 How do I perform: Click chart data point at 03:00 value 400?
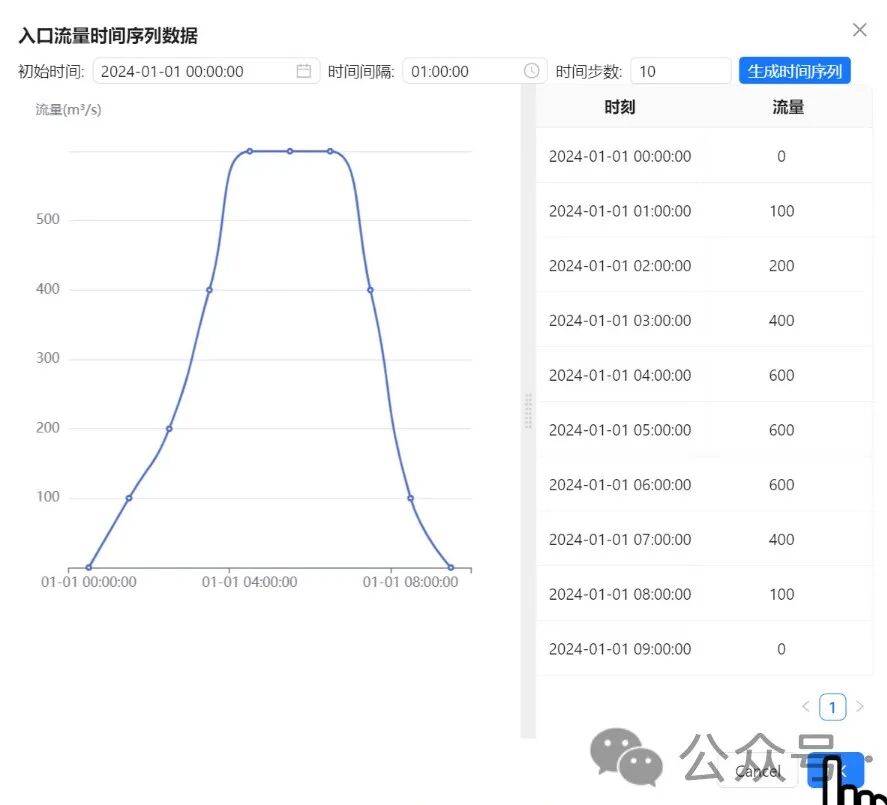pyautogui.click(x=209, y=290)
